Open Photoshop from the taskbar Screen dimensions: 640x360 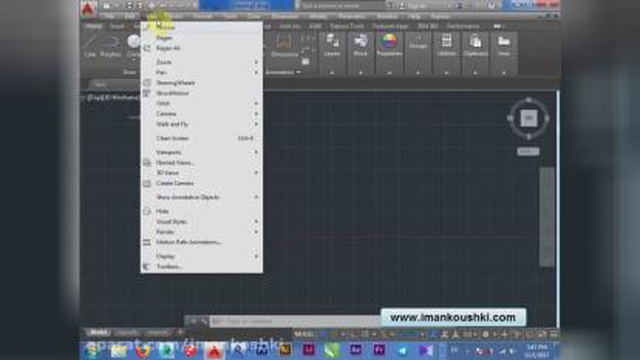[x=262, y=350]
